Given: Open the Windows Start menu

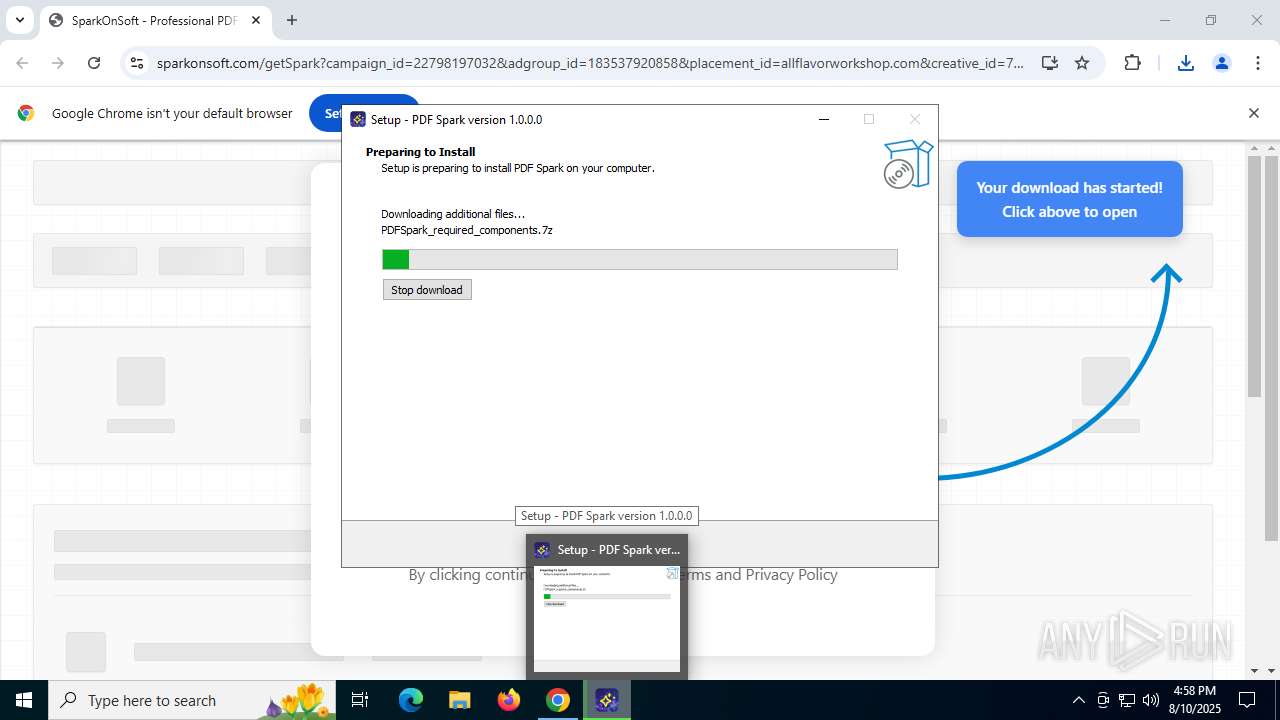Looking at the screenshot, I should pos(23,700).
